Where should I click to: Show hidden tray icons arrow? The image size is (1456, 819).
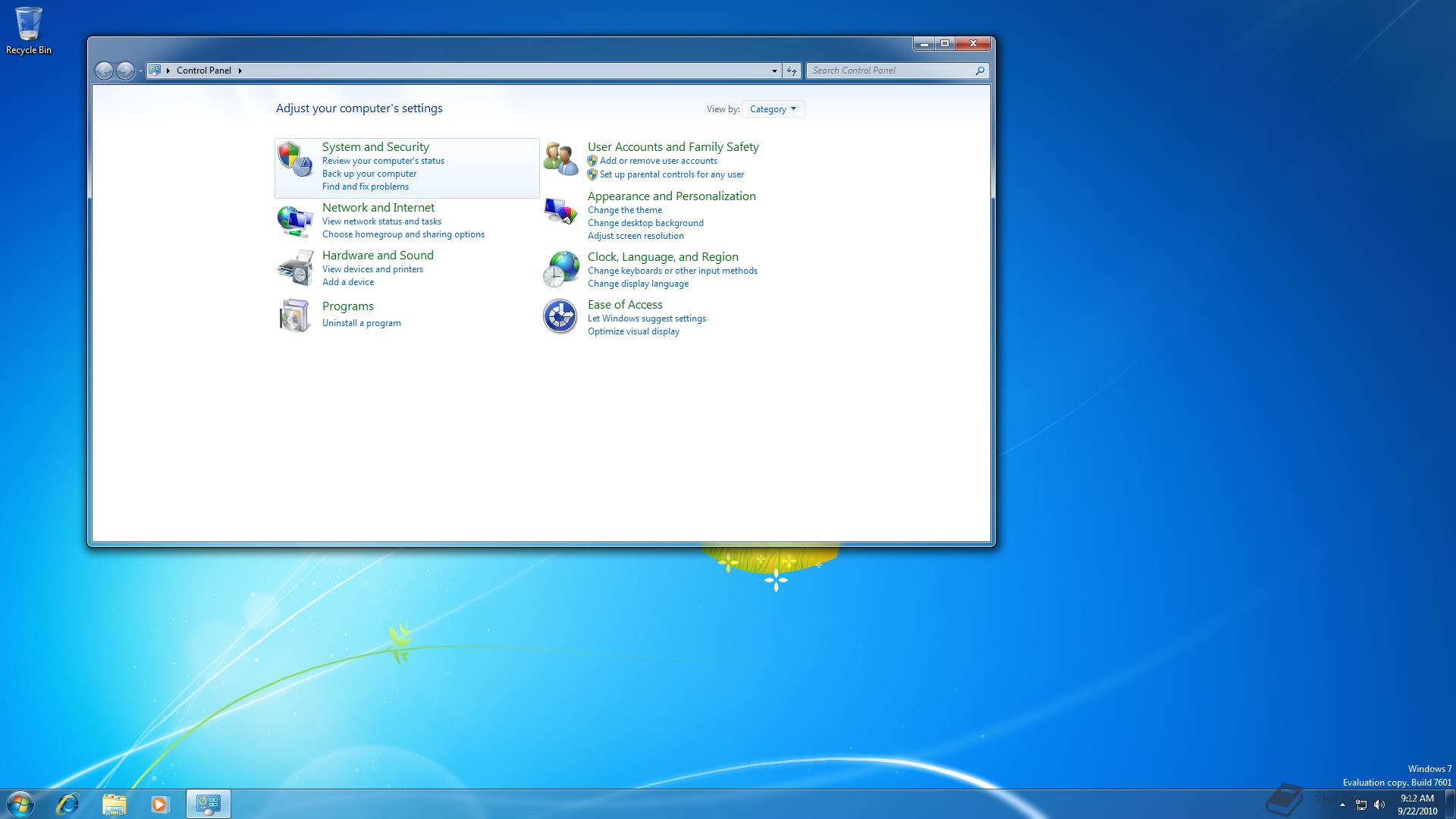[1342, 805]
